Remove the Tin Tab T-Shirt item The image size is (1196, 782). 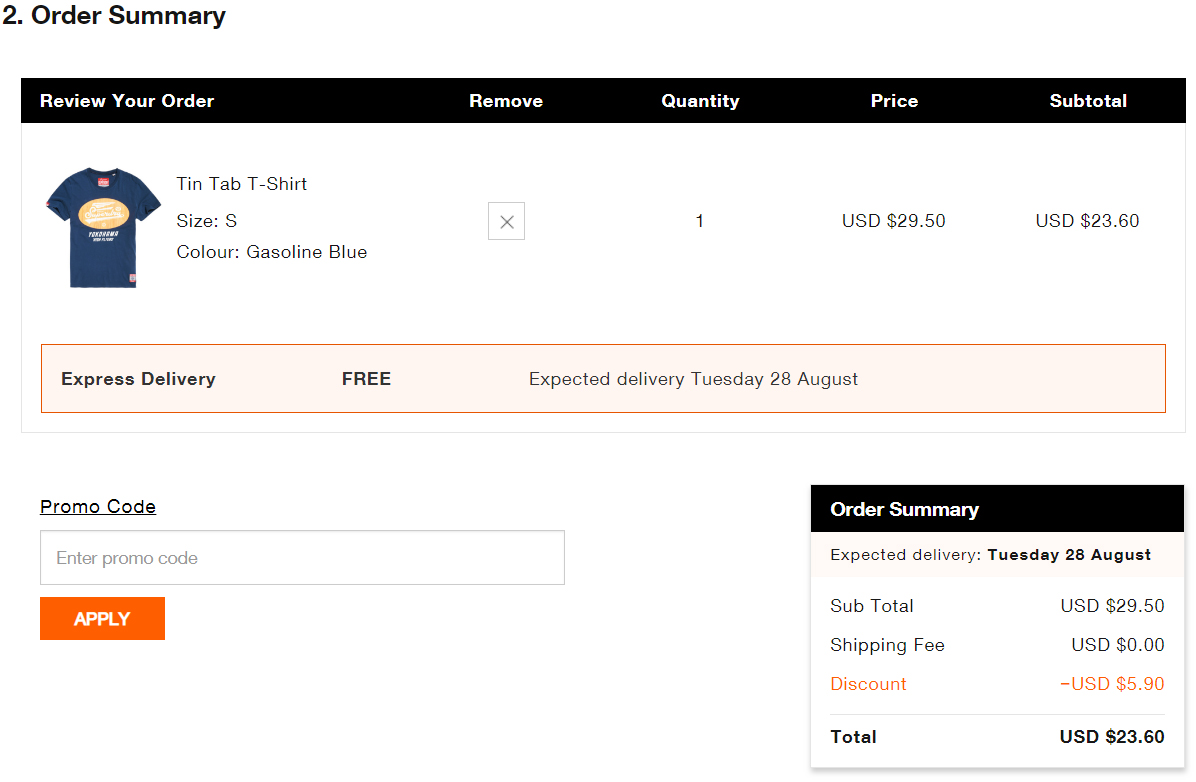click(x=506, y=221)
